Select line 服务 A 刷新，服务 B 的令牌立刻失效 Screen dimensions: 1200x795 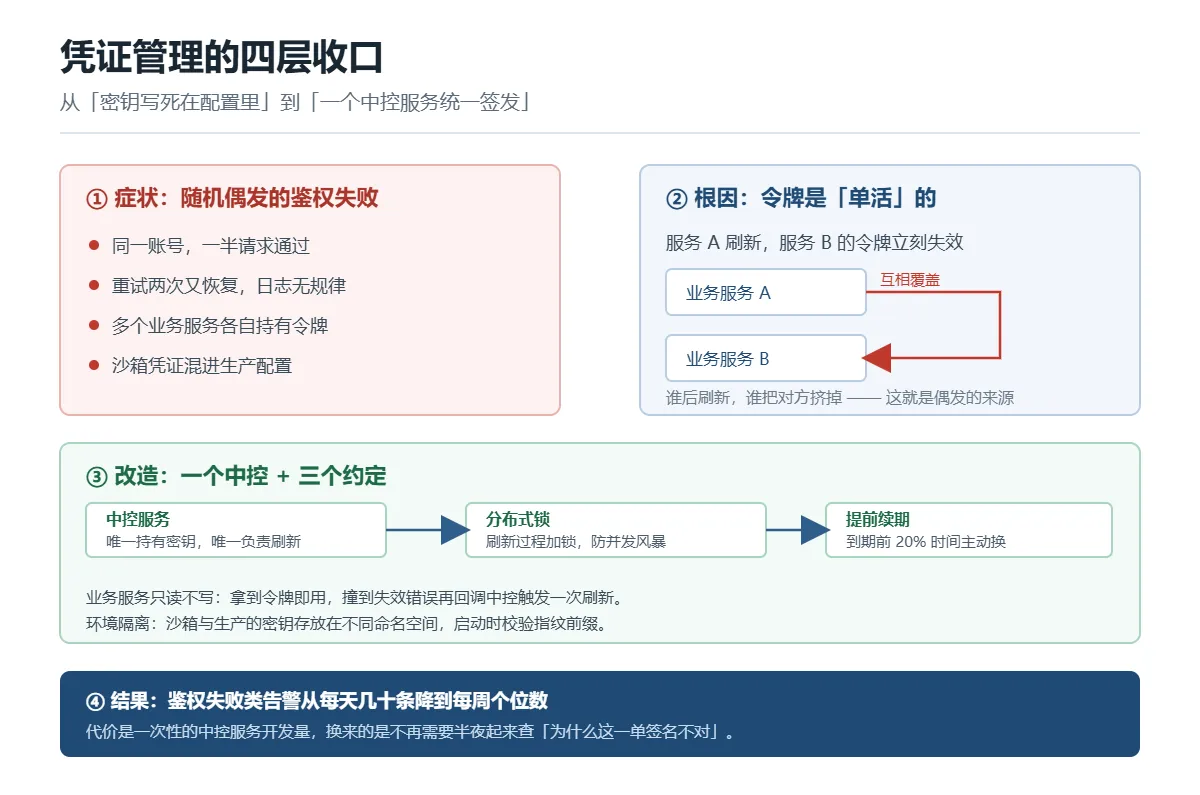815,243
